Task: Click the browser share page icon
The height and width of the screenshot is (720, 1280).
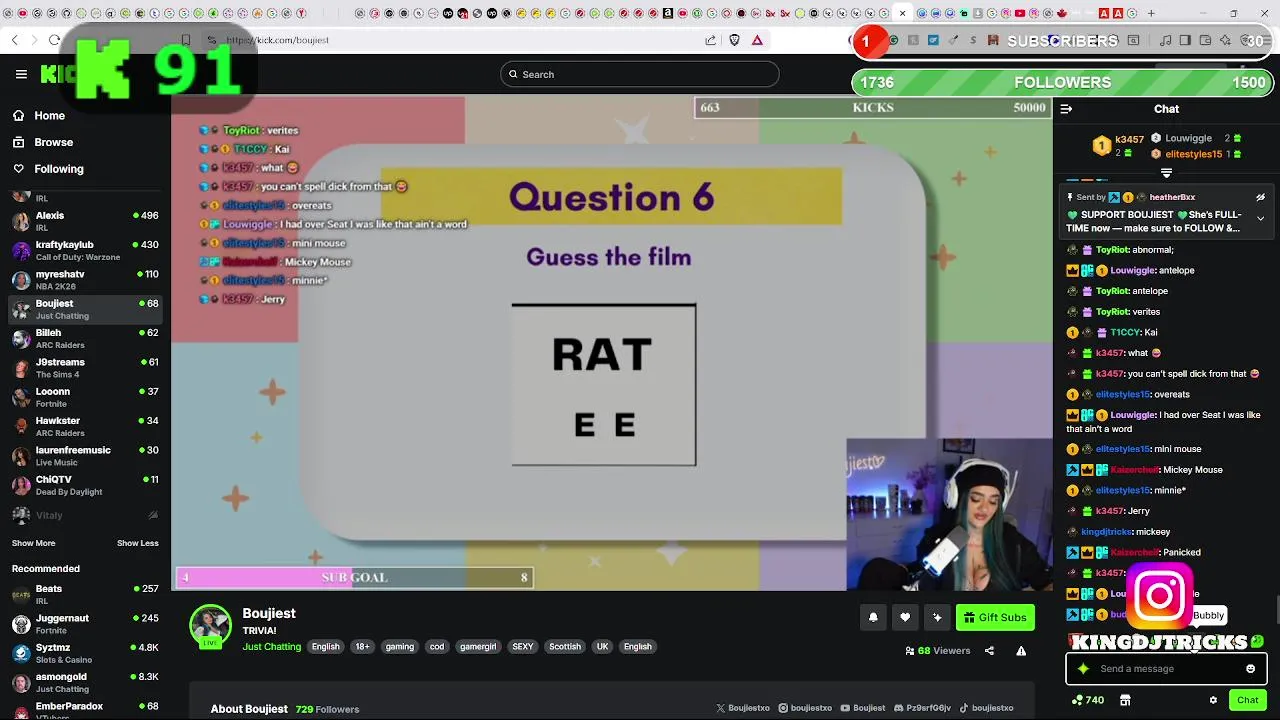Action: [x=710, y=40]
